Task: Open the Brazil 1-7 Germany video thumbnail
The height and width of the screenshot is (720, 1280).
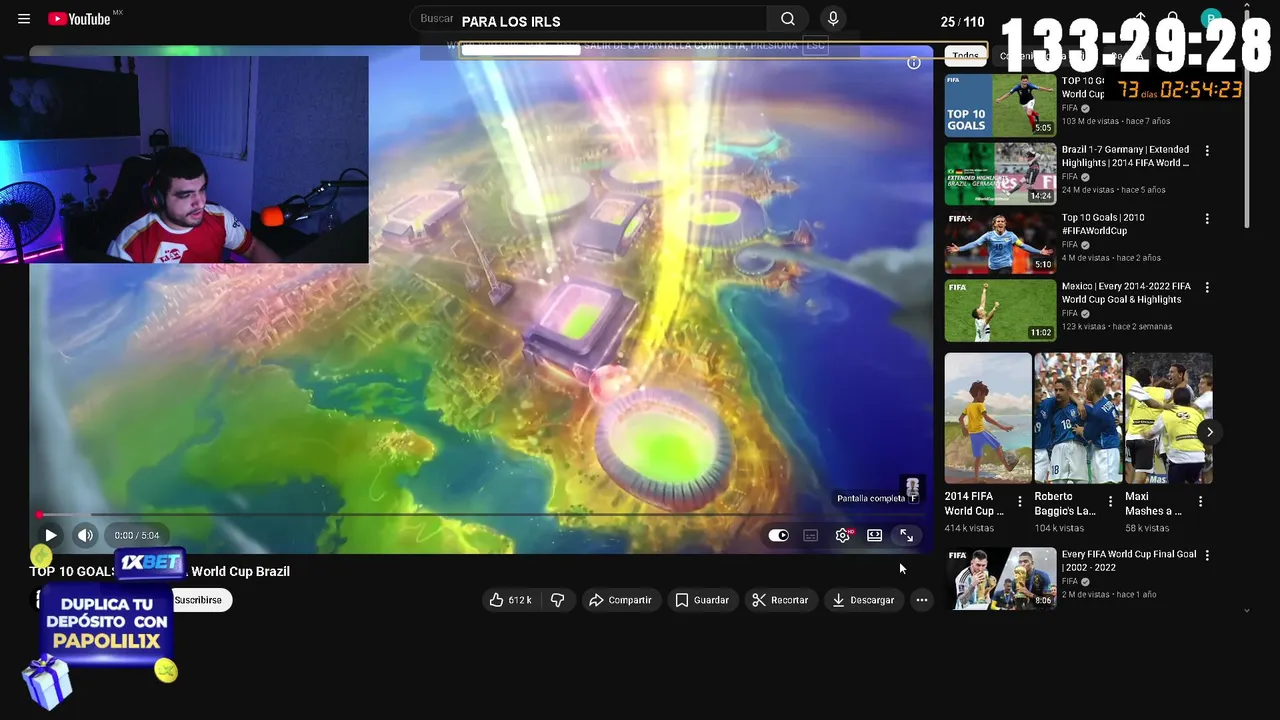Action: pos(1000,173)
